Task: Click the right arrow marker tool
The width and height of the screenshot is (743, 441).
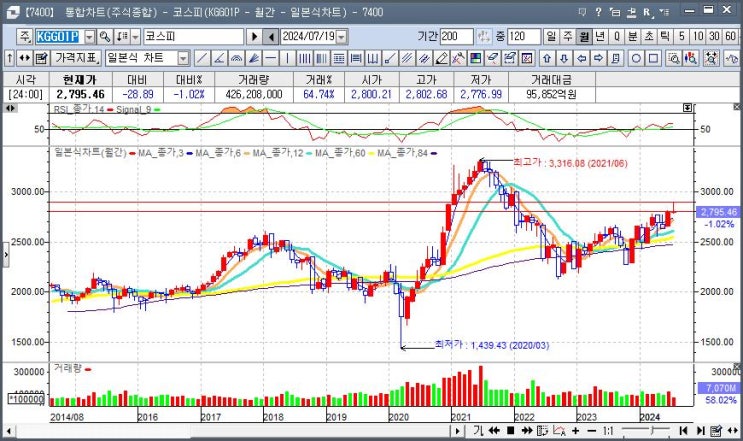Action: (598, 58)
